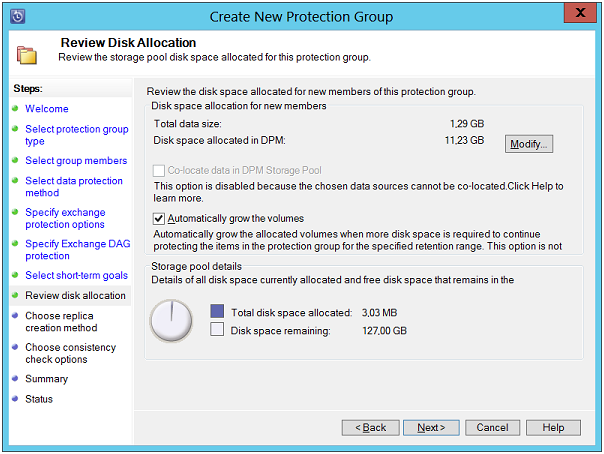Click green bullet beside Review disk allocation

click(x=15, y=295)
